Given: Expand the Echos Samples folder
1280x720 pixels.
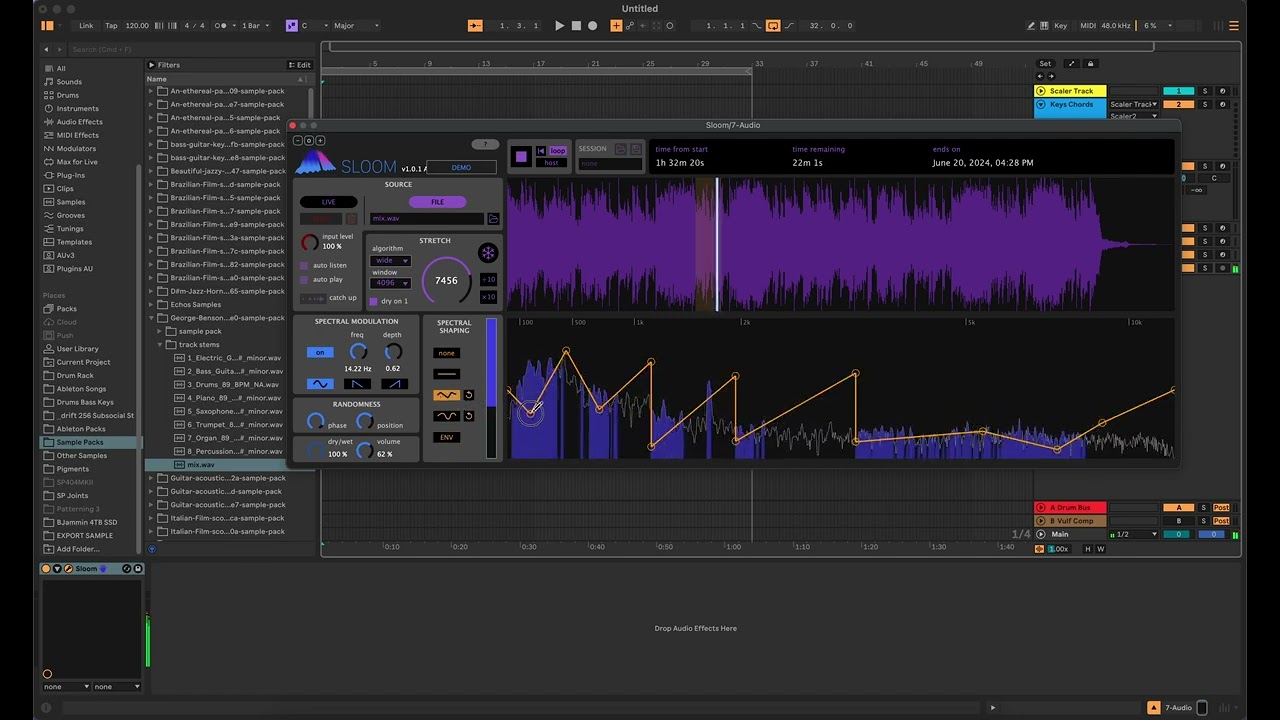Looking at the screenshot, I should pos(152,305).
